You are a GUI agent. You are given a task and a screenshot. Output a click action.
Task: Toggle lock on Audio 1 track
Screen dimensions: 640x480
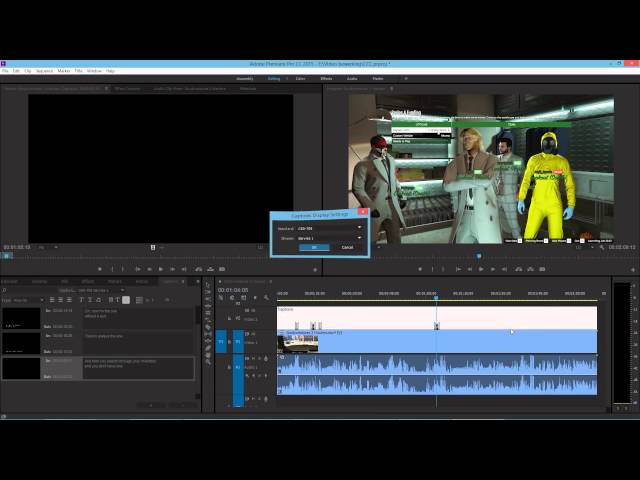(x=229, y=367)
